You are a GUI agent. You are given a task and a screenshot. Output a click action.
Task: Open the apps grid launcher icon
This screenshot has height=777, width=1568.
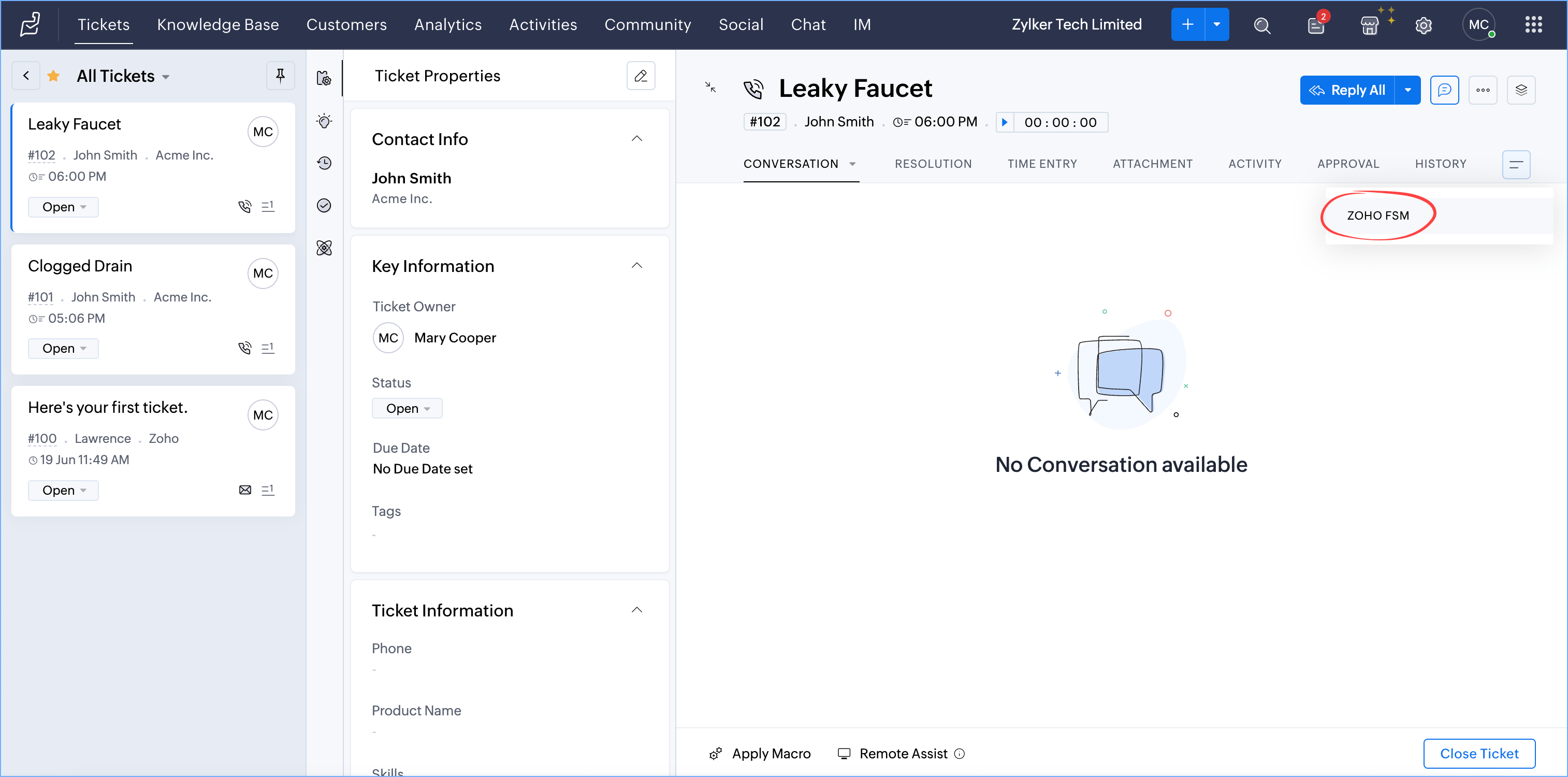(x=1533, y=25)
